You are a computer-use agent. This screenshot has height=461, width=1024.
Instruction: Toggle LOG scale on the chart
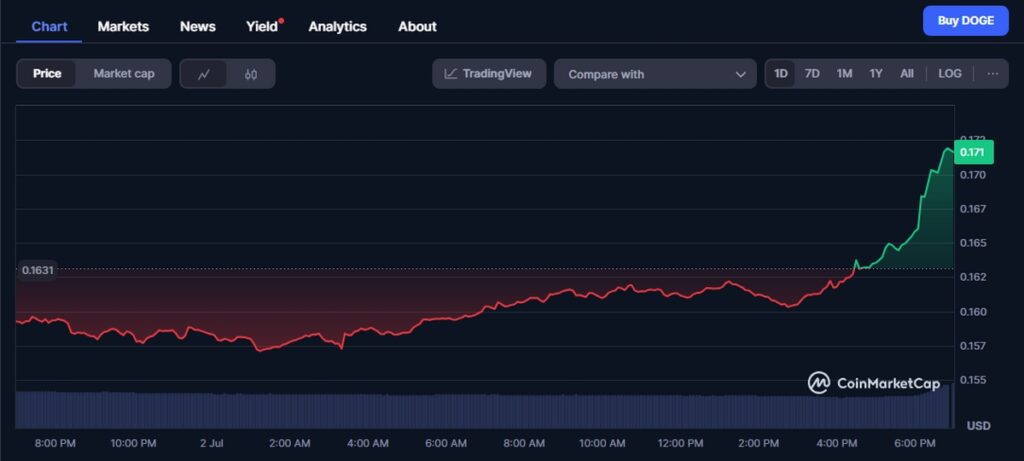[950, 74]
